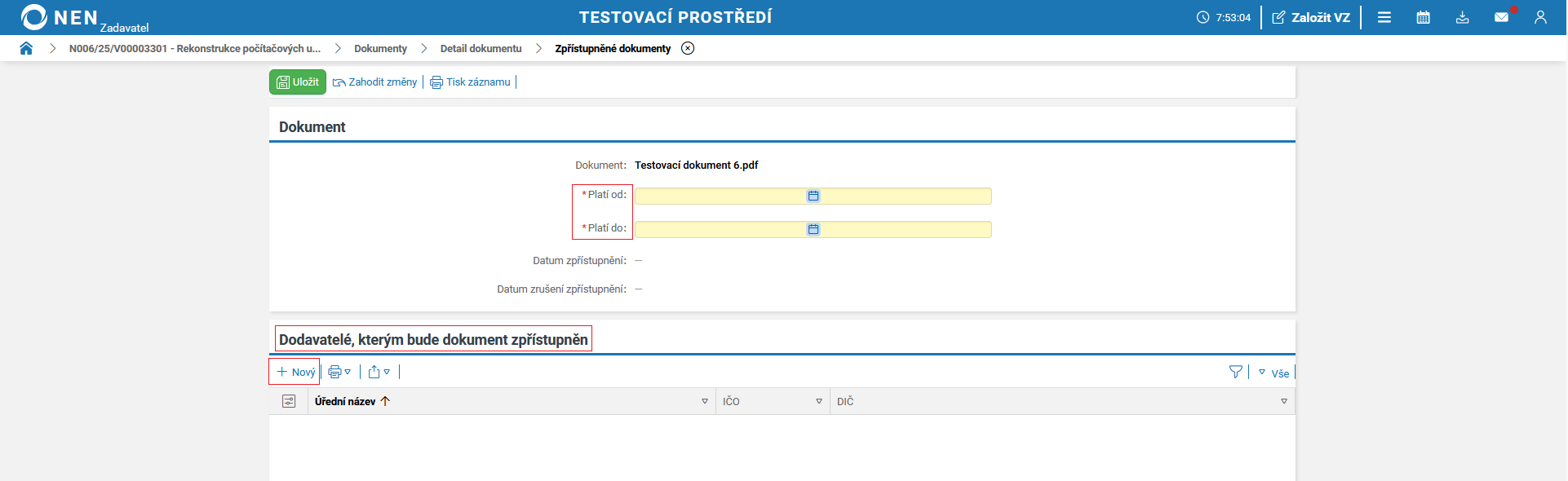Open the user profile icon
1568x481 pixels.
1540,17
